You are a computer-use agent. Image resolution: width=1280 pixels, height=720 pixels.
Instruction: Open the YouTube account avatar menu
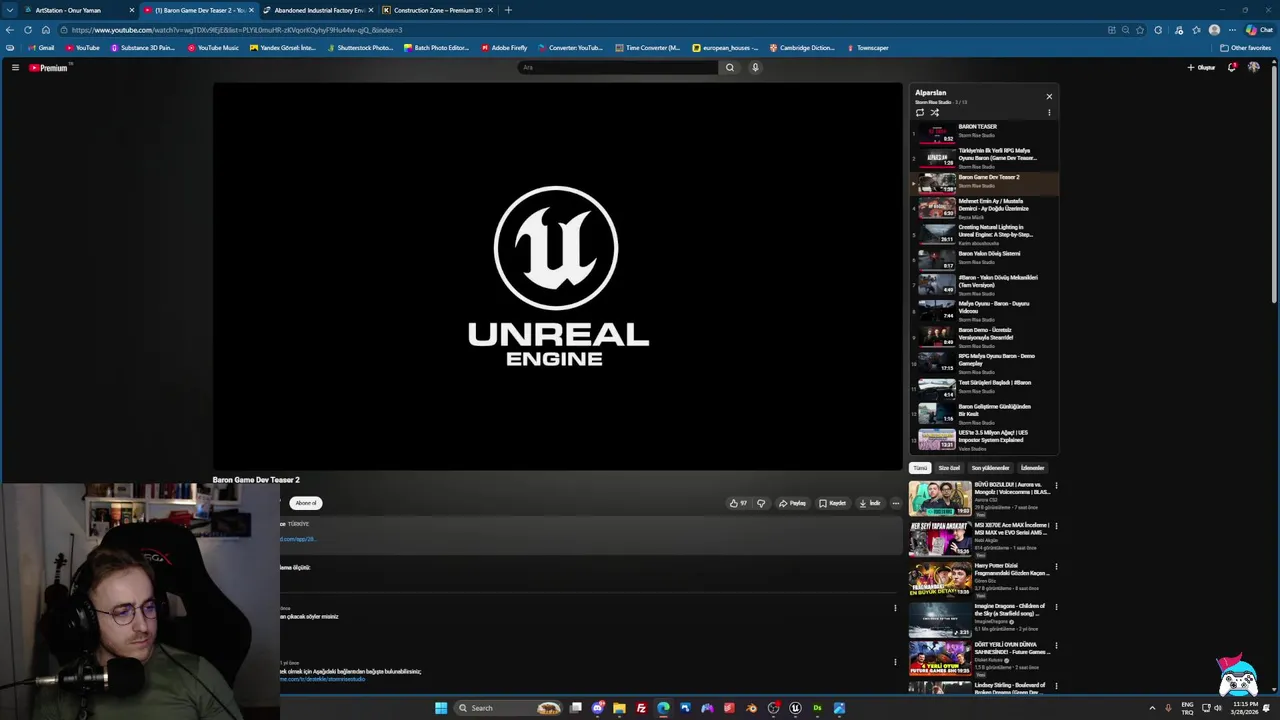click(1254, 67)
